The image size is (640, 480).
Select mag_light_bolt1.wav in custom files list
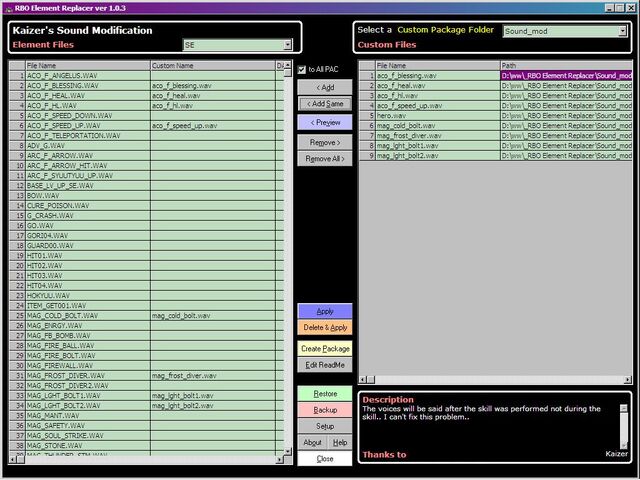pyautogui.click(x=496, y=146)
